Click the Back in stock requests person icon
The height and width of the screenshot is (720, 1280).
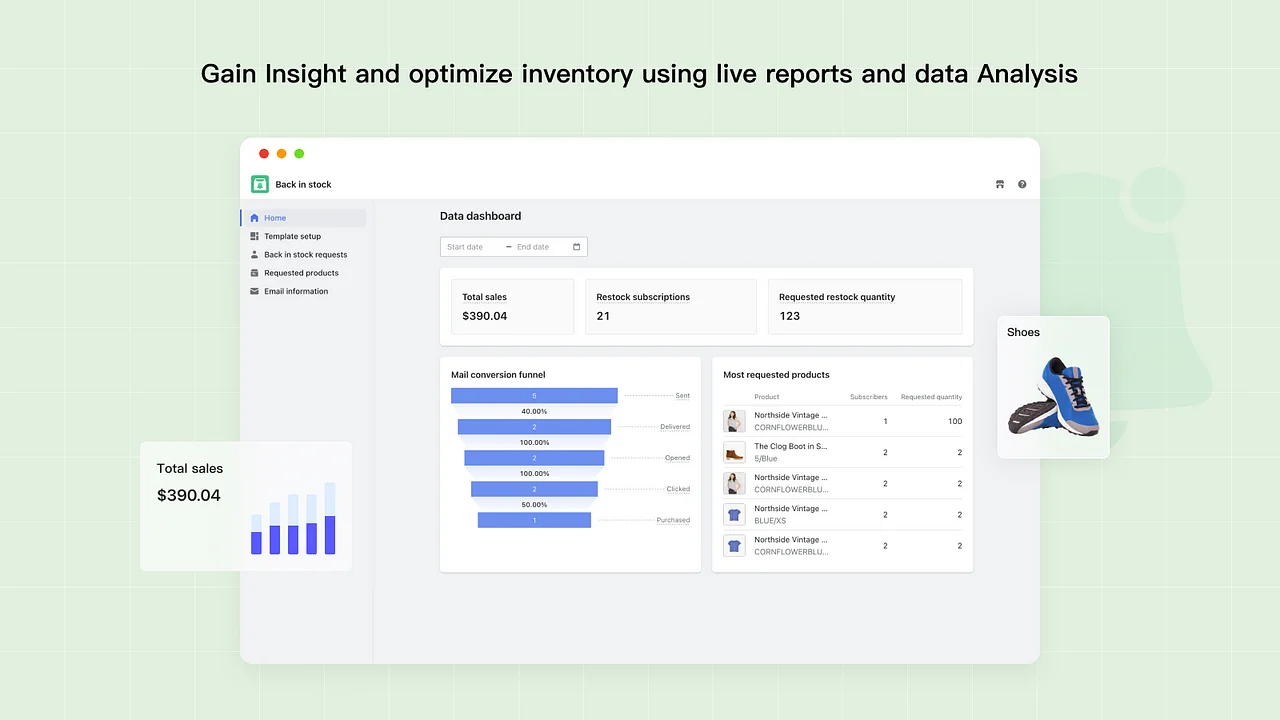254,255
